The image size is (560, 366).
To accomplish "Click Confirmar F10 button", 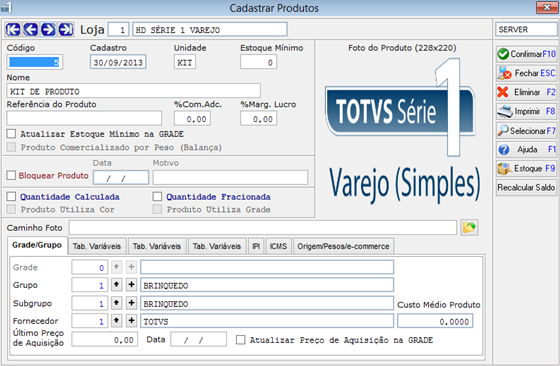I will click(x=526, y=54).
